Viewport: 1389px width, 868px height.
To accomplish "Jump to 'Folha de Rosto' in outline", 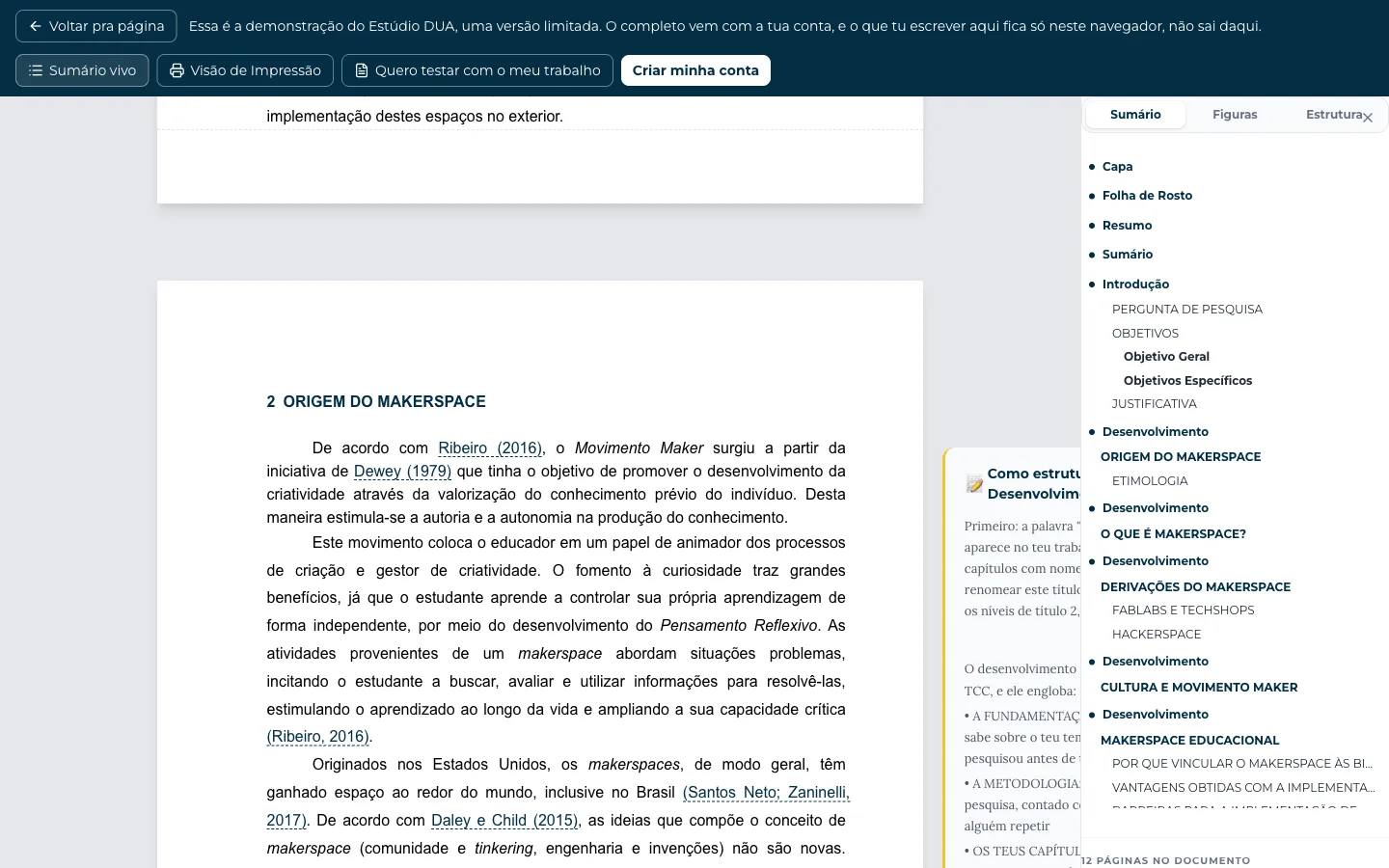I will click(1147, 196).
